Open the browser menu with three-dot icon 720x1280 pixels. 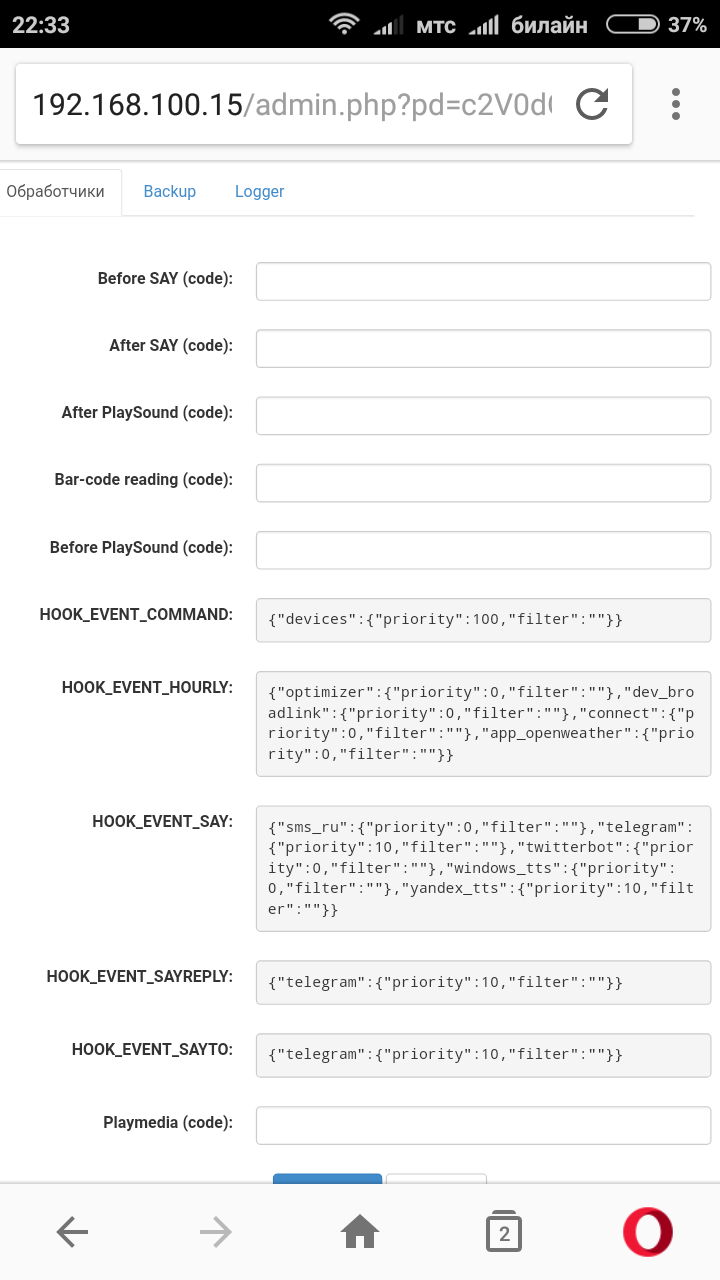click(675, 102)
